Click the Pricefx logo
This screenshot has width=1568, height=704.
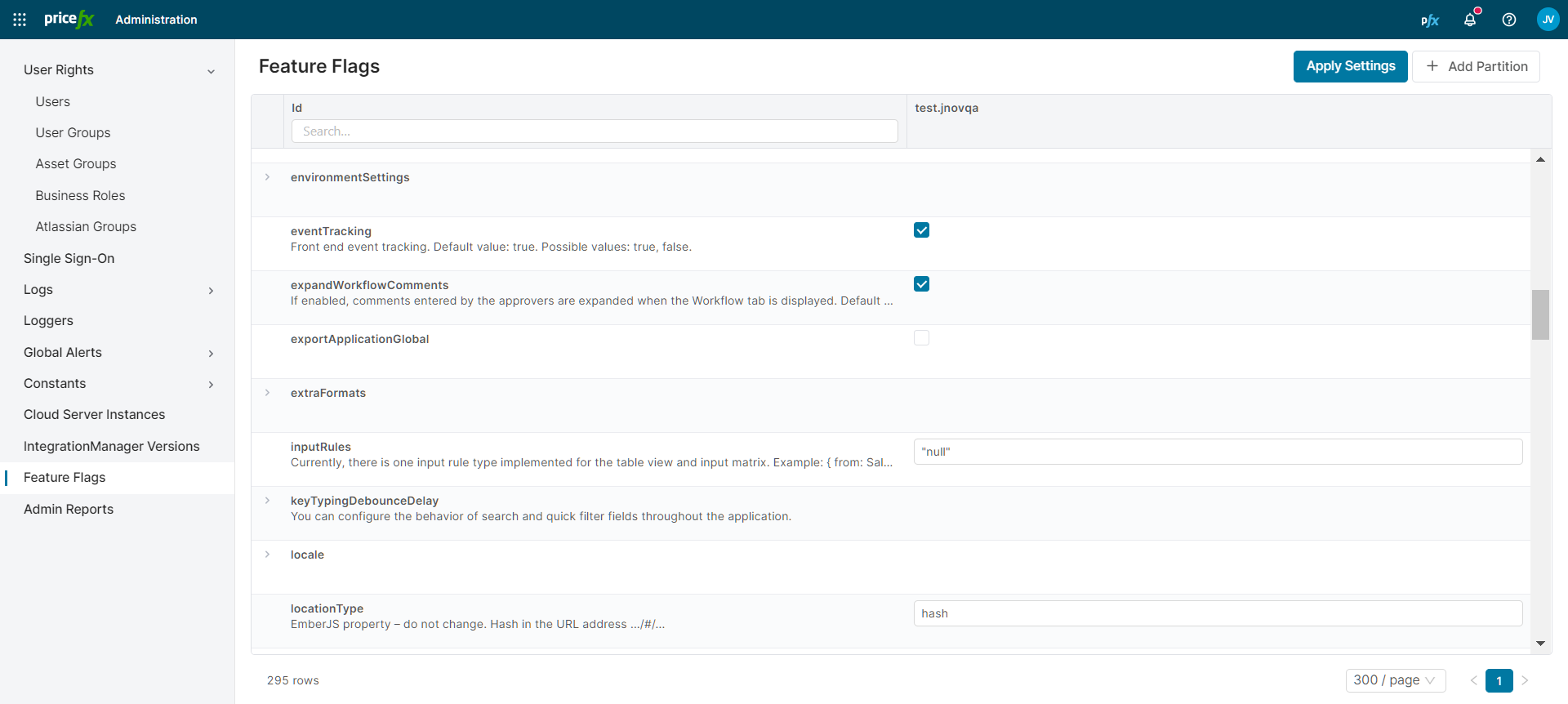click(x=69, y=19)
